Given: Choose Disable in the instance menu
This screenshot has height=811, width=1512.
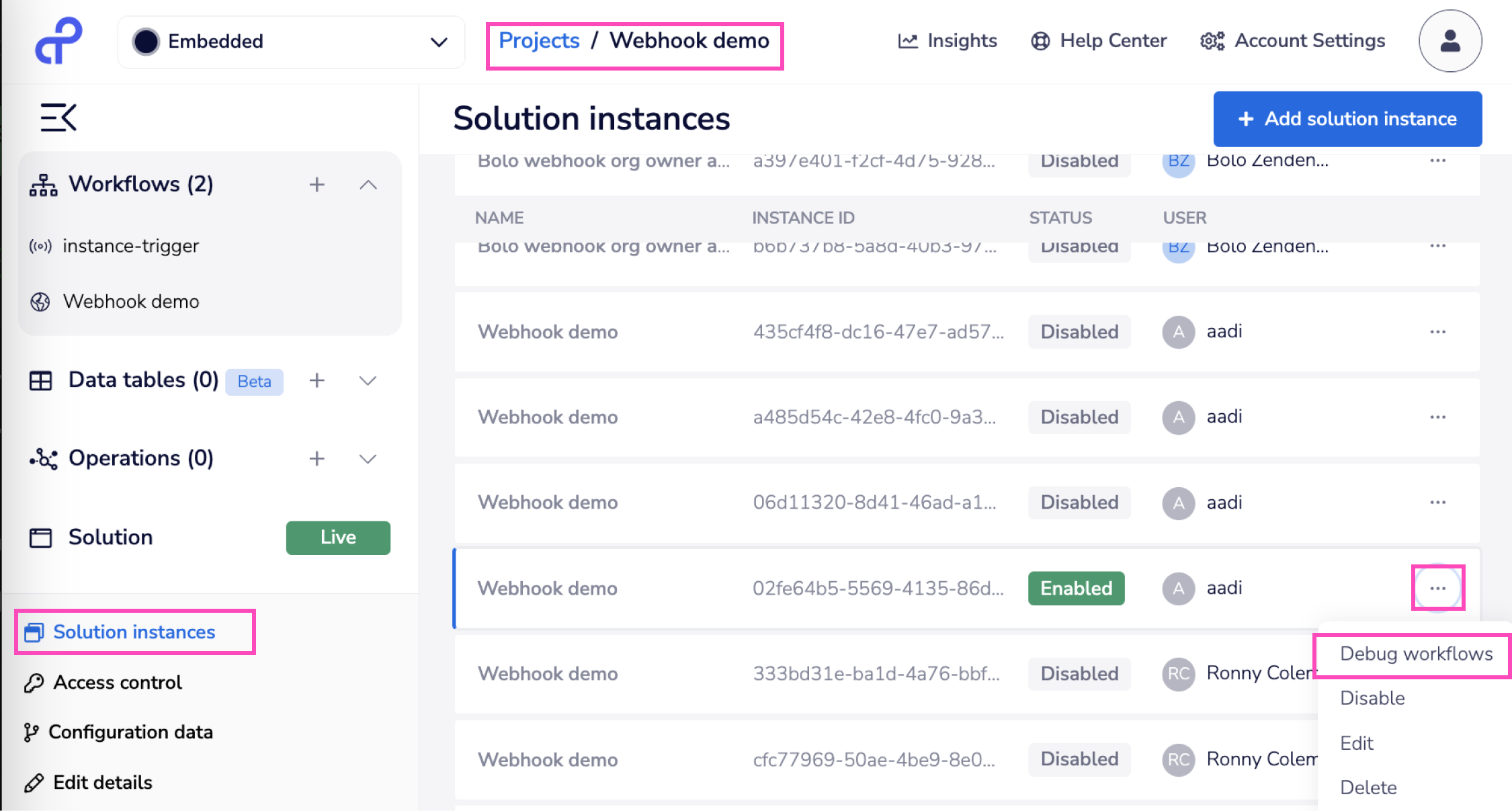Looking at the screenshot, I should (x=1372, y=698).
